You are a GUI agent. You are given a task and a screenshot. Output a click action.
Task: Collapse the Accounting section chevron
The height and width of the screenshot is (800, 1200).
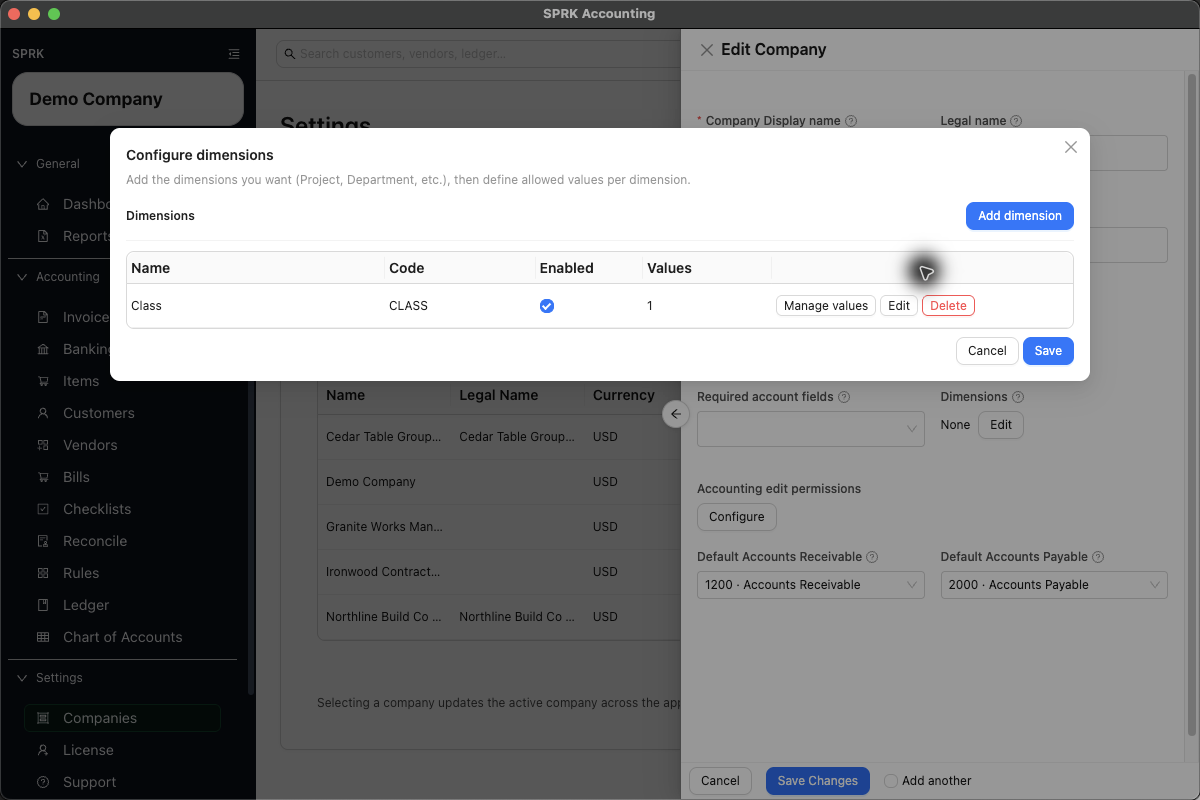pos(22,277)
